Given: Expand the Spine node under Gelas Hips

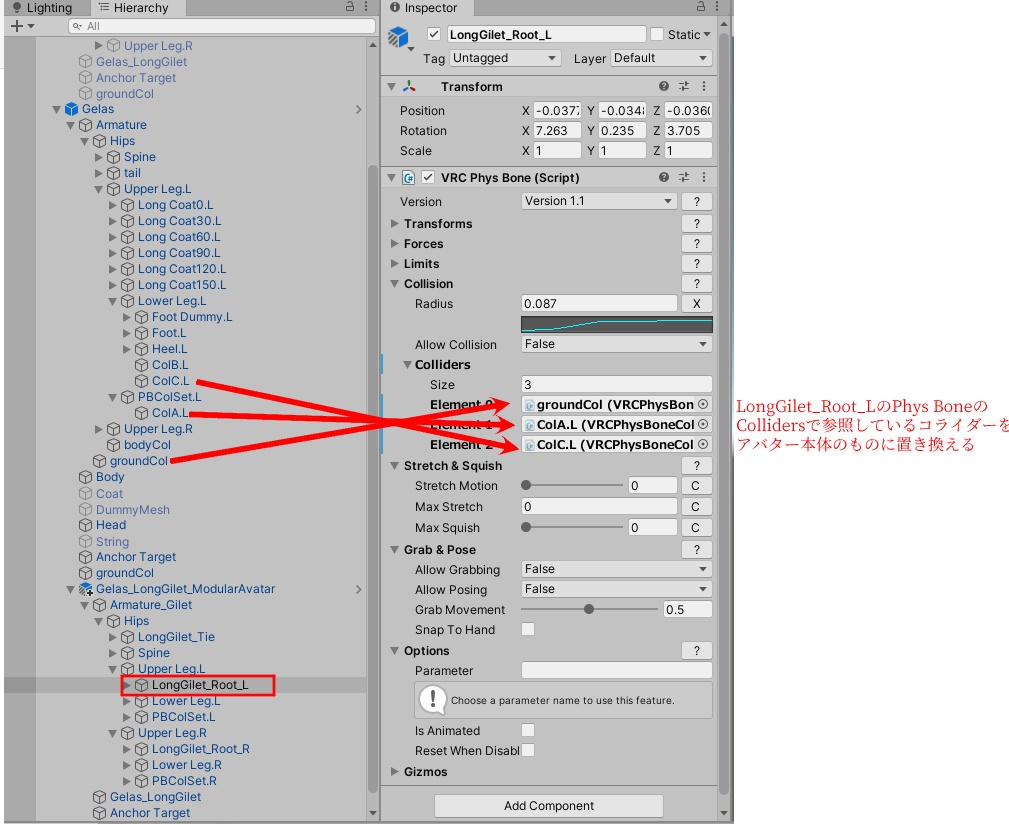Looking at the screenshot, I should [x=98, y=157].
